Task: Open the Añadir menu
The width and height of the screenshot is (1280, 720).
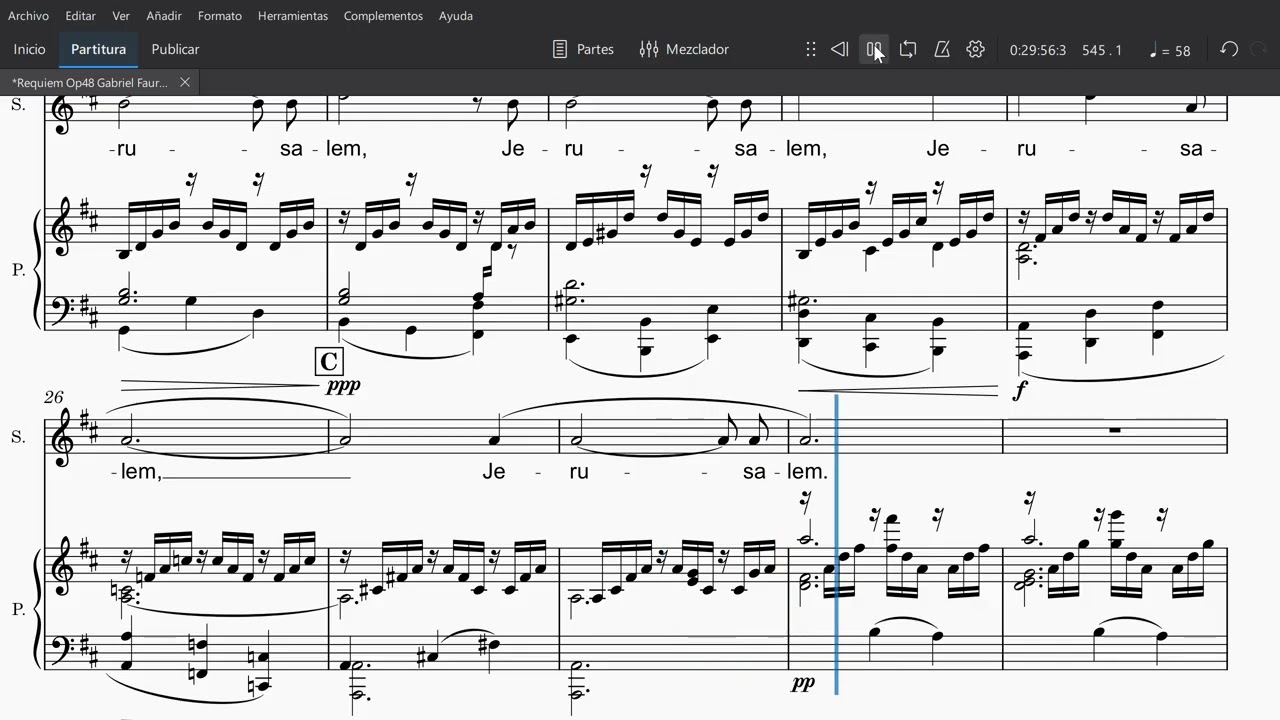Action: tap(164, 16)
